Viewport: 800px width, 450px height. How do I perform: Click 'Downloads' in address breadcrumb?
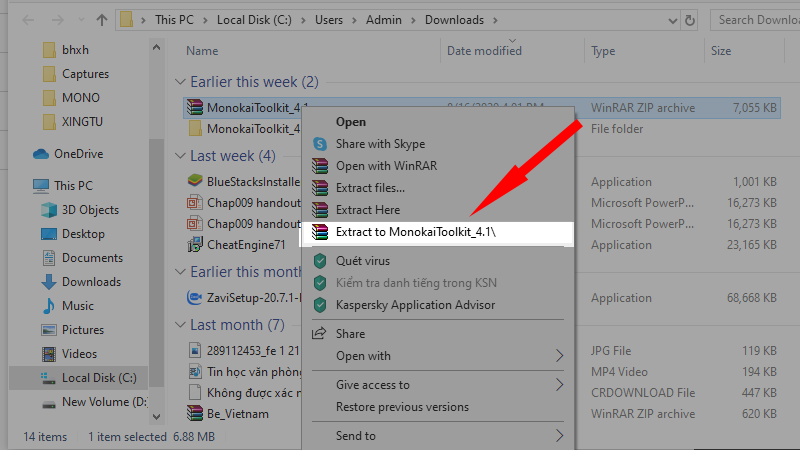click(454, 20)
